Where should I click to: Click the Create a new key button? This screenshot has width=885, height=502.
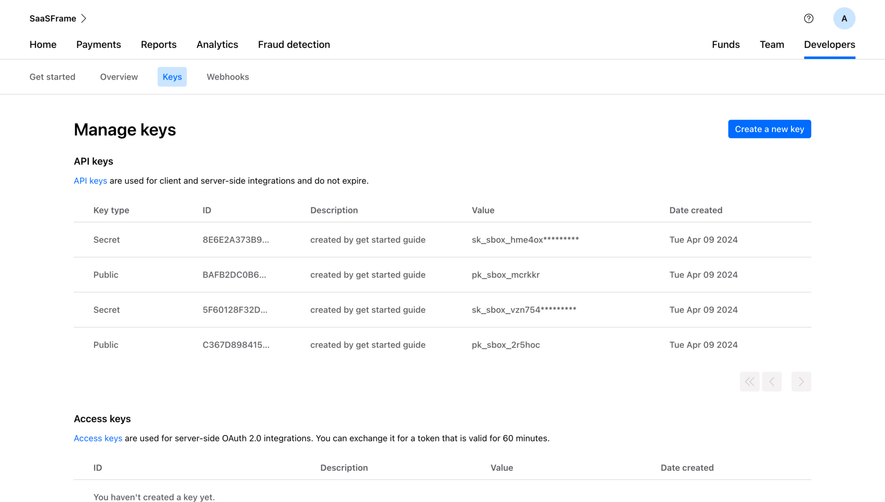coord(769,129)
